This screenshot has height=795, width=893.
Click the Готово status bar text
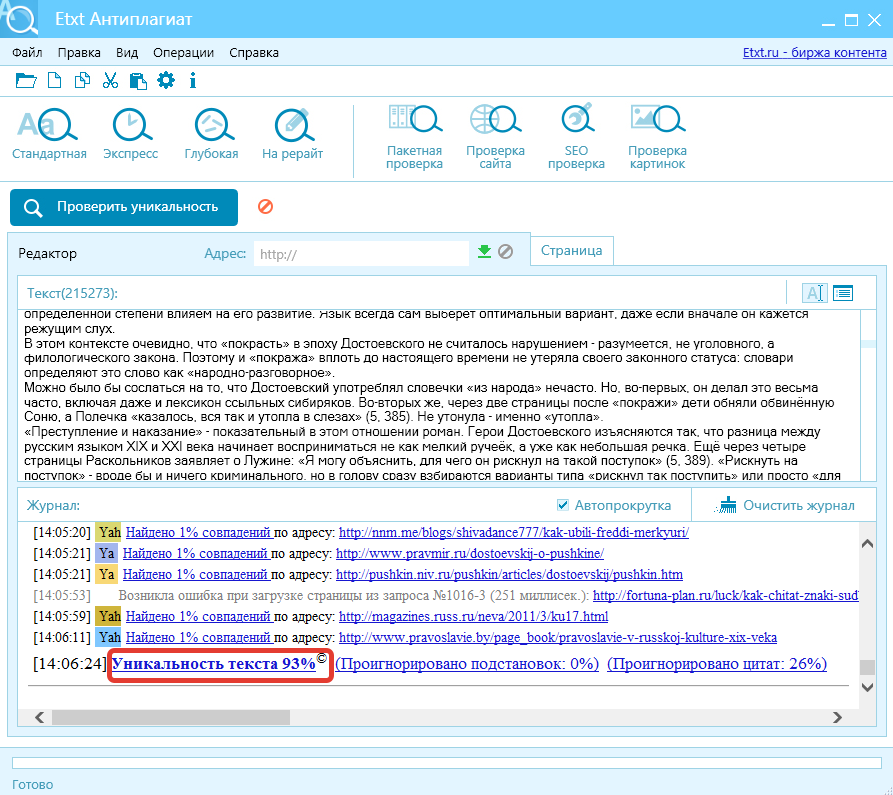point(32,785)
